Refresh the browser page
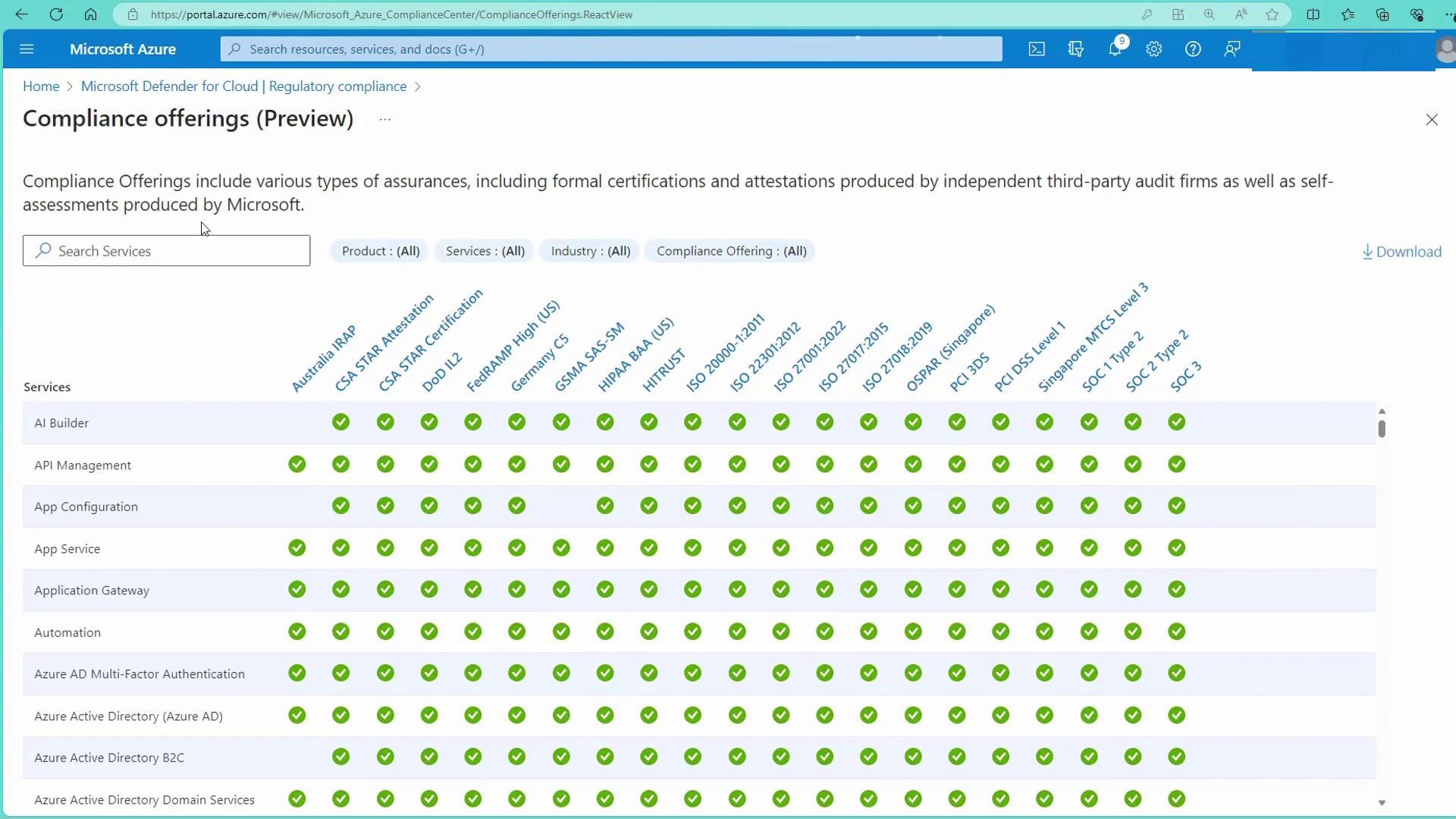 [56, 14]
